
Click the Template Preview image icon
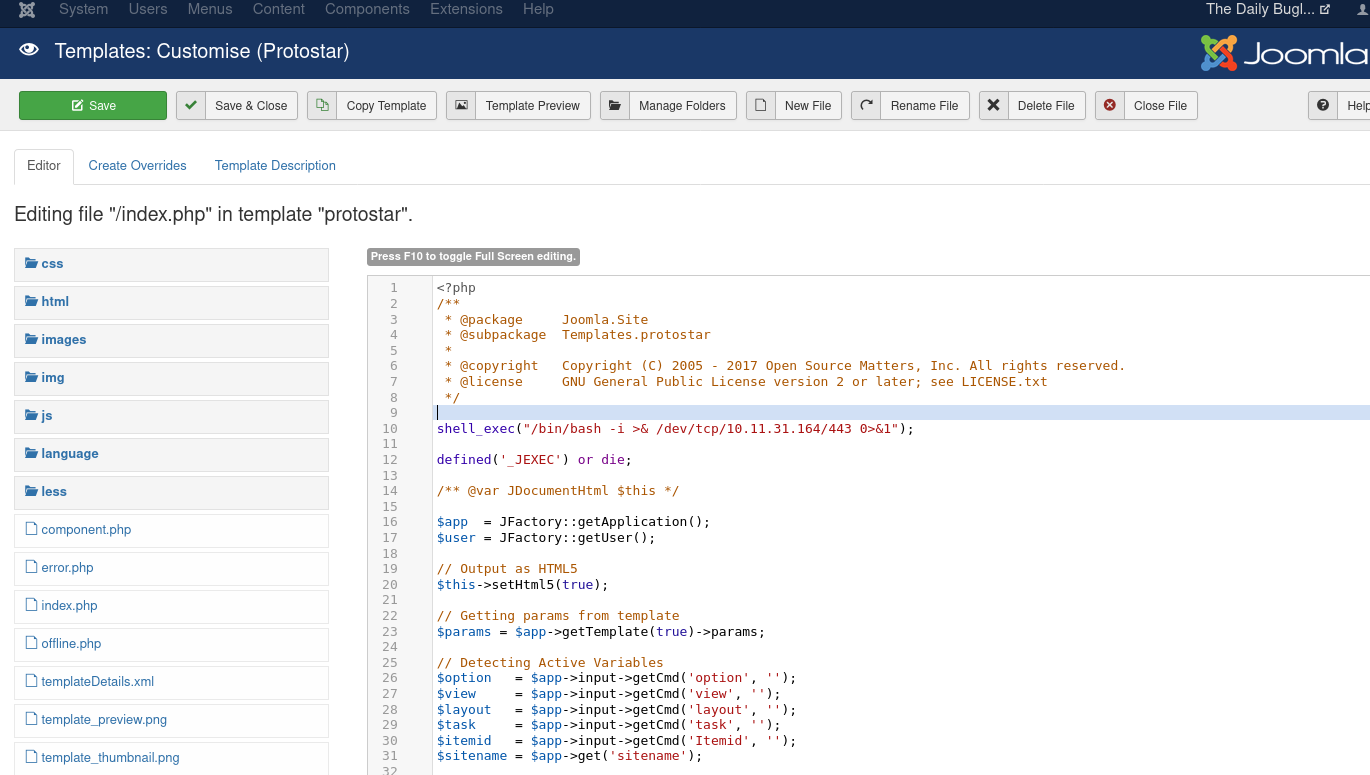[x=461, y=106]
